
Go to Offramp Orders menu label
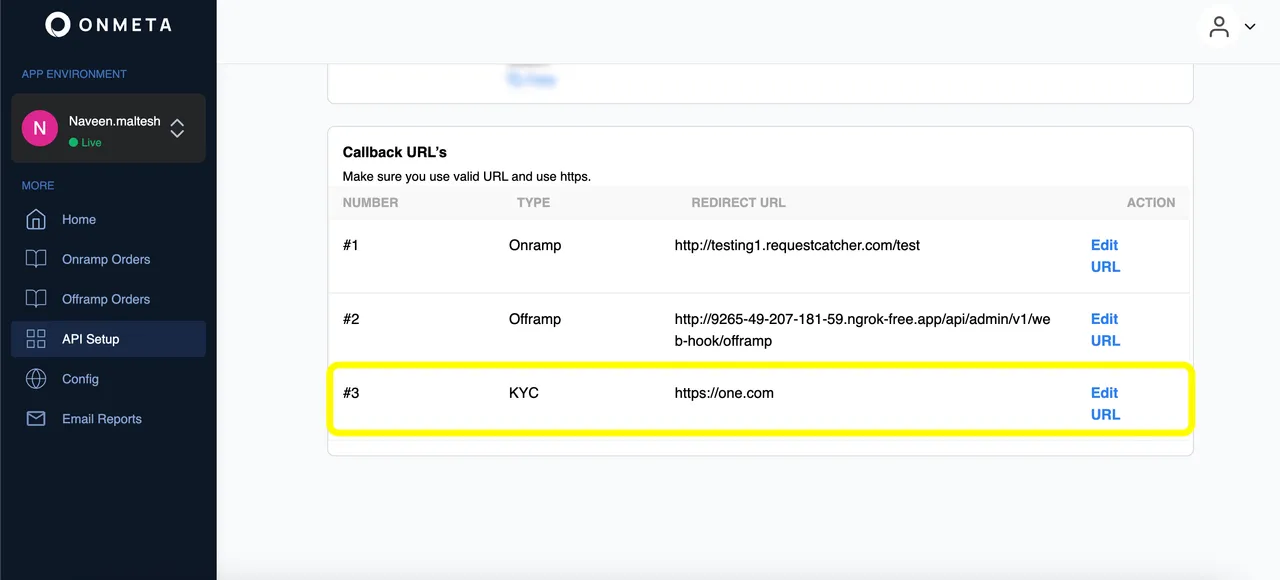(106, 299)
